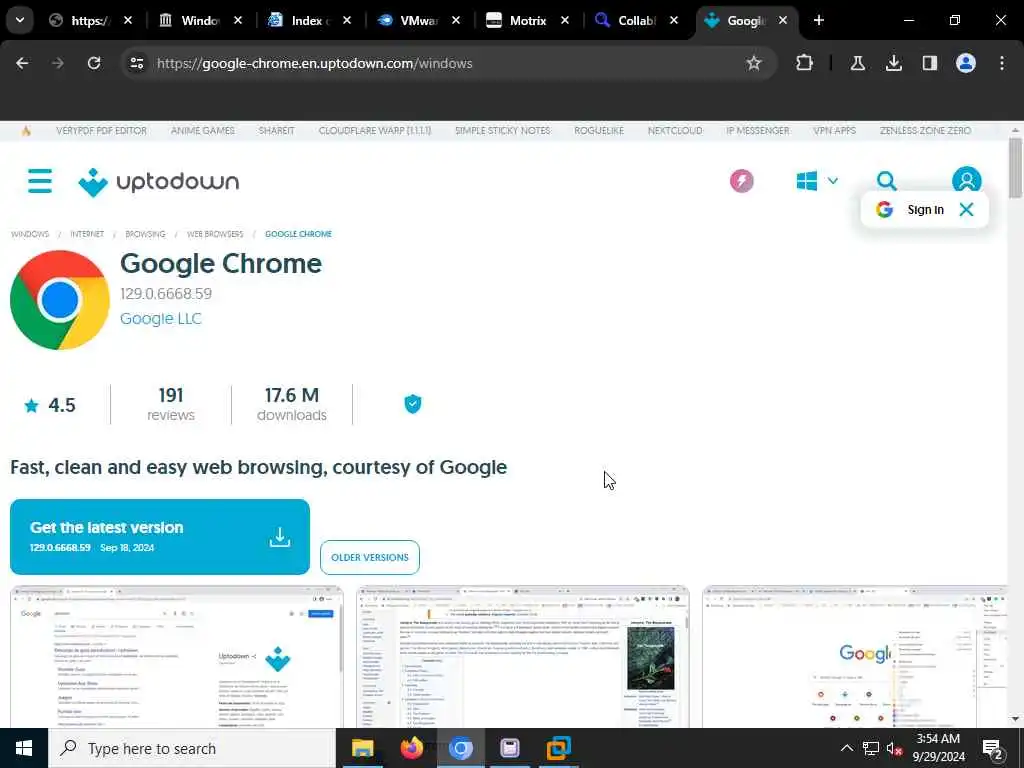Open ROGUELIKE trending link

pyautogui.click(x=599, y=131)
